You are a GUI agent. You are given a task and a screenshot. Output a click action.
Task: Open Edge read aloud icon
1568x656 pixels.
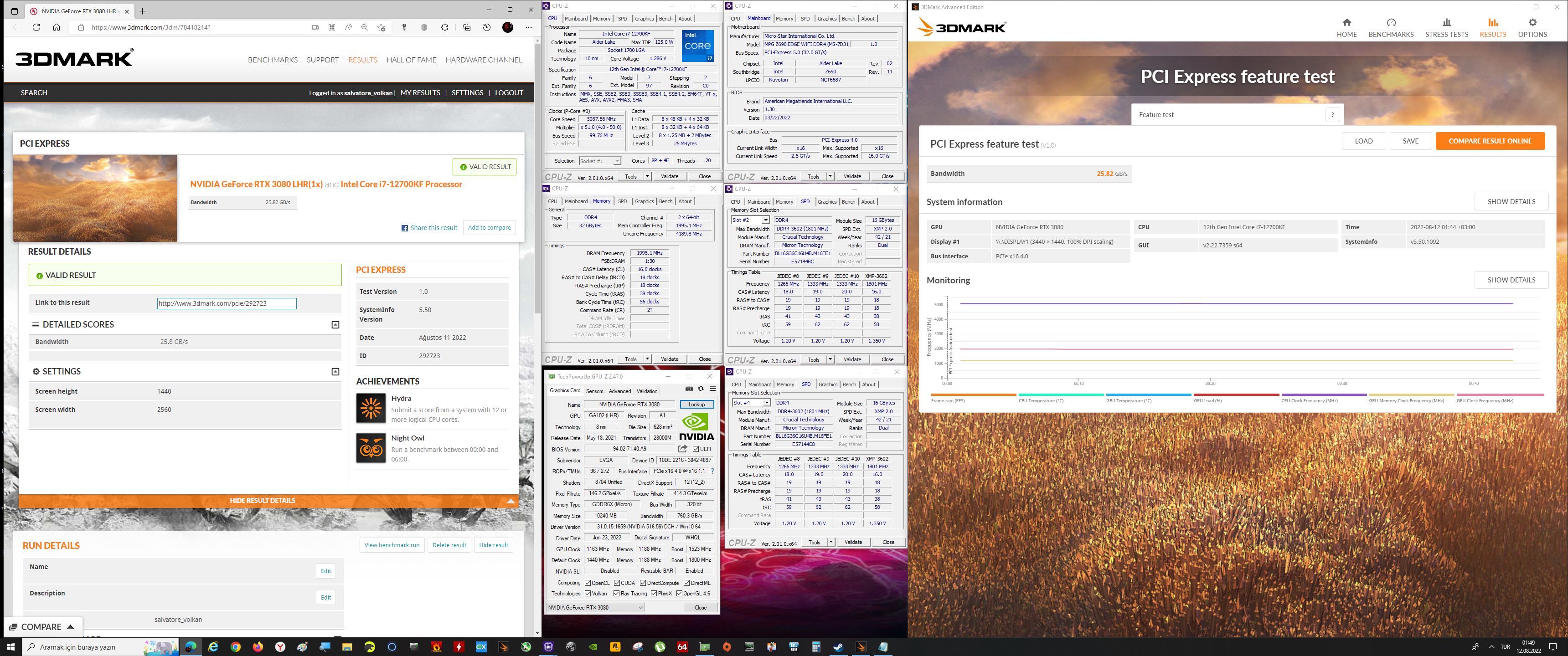tap(348, 27)
